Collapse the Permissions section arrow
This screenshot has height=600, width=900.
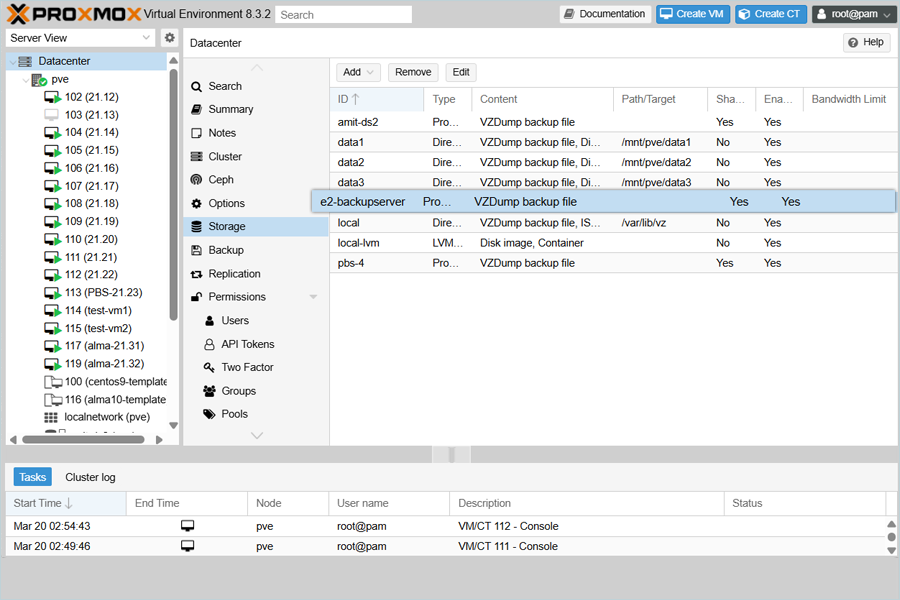pyautogui.click(x=313, y=297)
